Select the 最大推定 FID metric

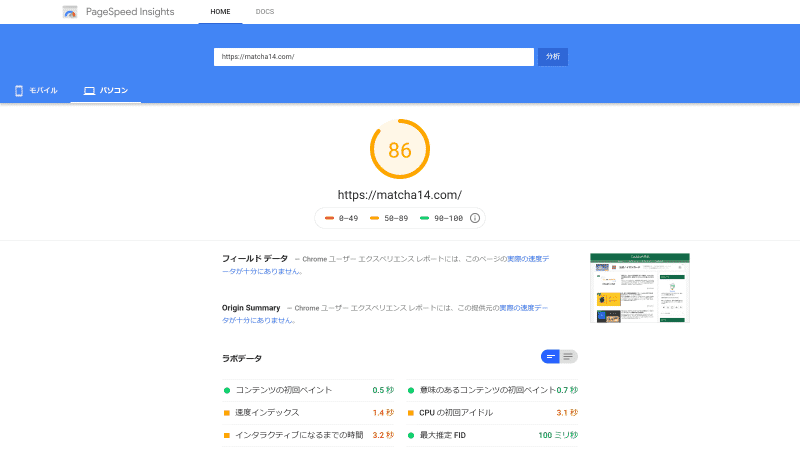[x=492, y=435]
